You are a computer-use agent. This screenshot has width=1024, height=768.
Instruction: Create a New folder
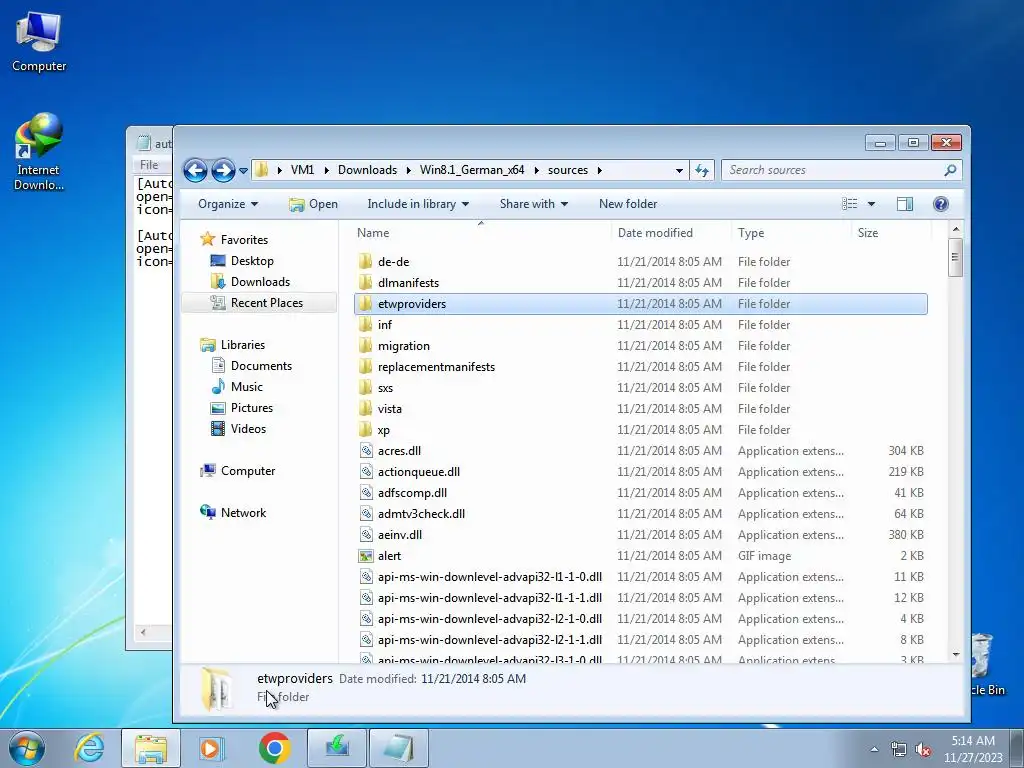pyautogui.click(x=628, y=204)
